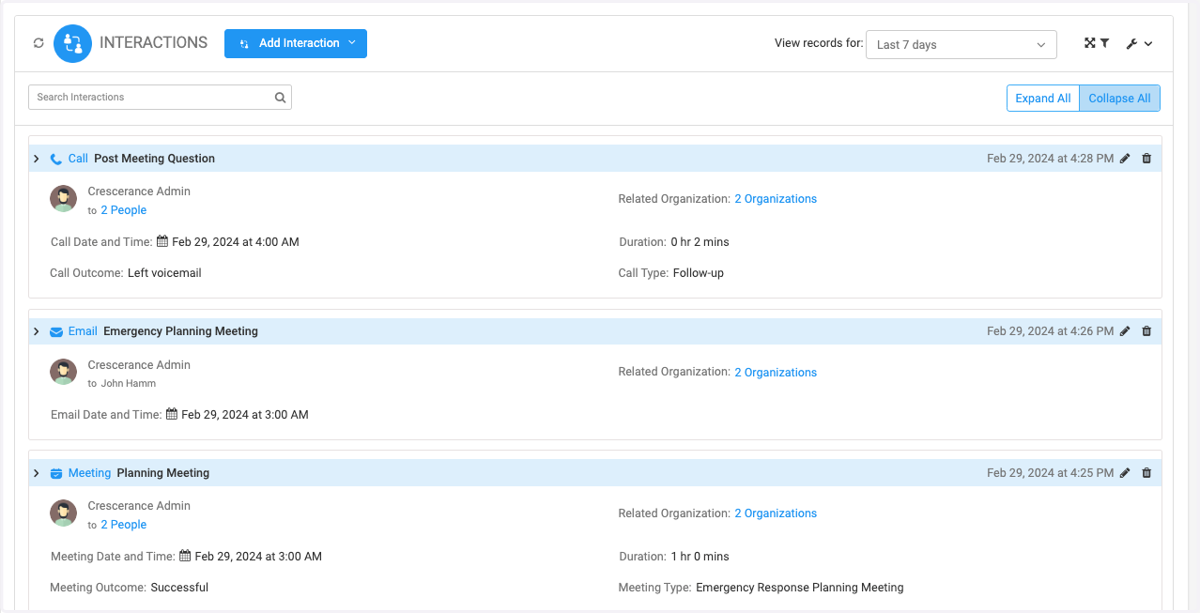Click the 1 hr 0 mins duration
Image resolution: width=1200 pixels, height=613 pixels.
[701, 556]
